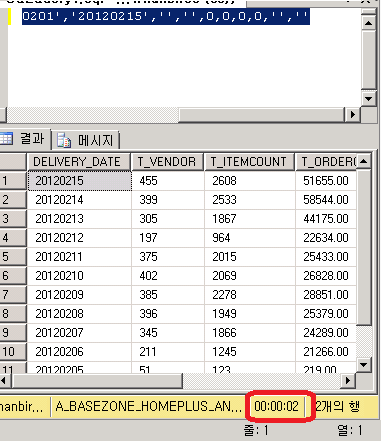Click T_VENDOR value 197
This screenshot has height=443, width=381.
tap(168, 238)
